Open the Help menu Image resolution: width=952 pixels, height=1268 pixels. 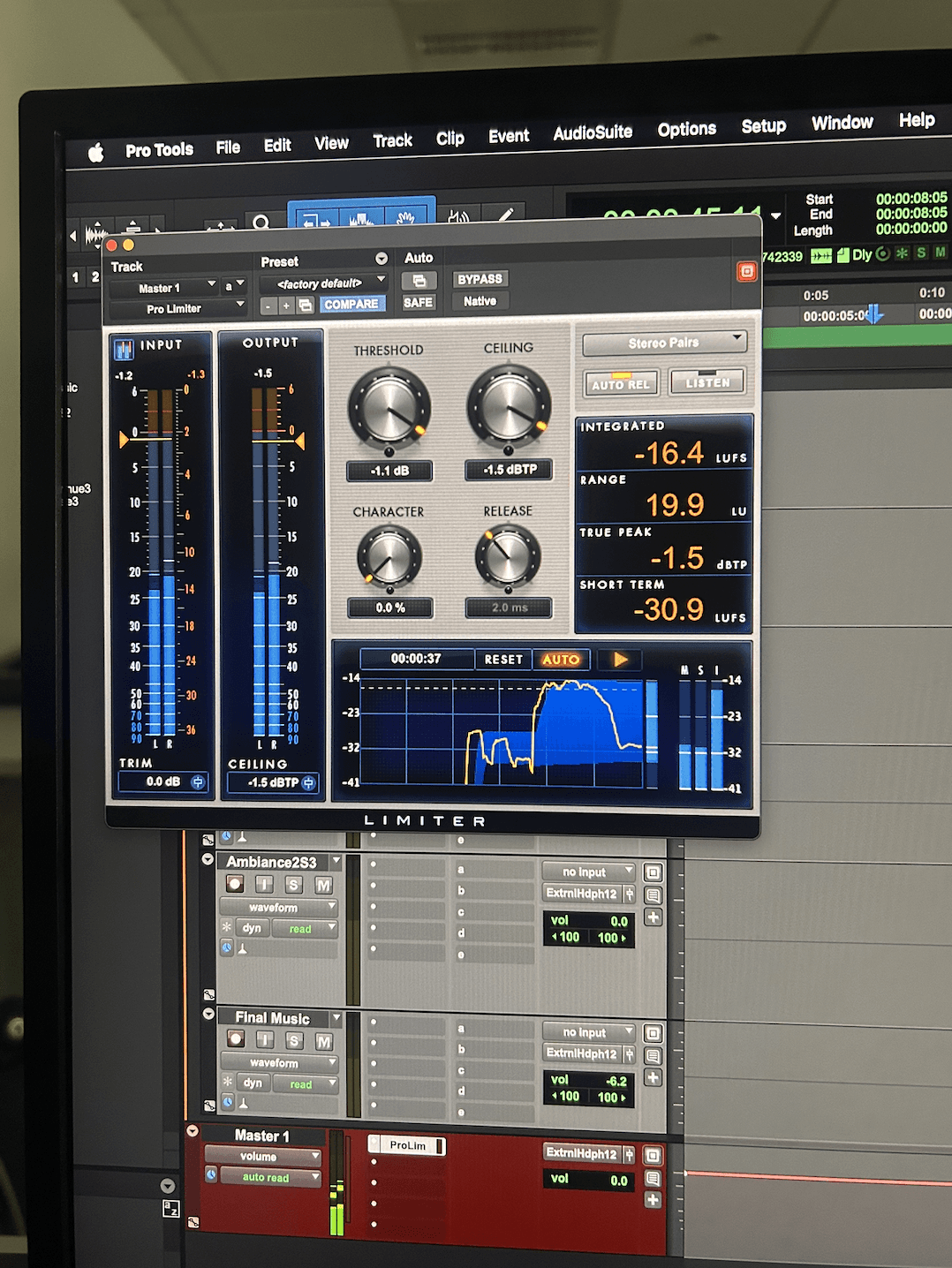[x=917, y=119]
